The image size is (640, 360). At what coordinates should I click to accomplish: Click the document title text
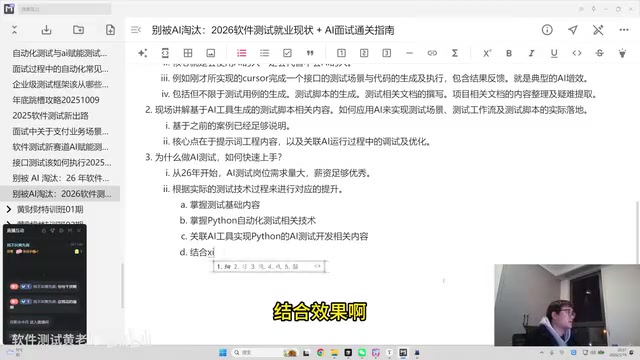[273, 30]
